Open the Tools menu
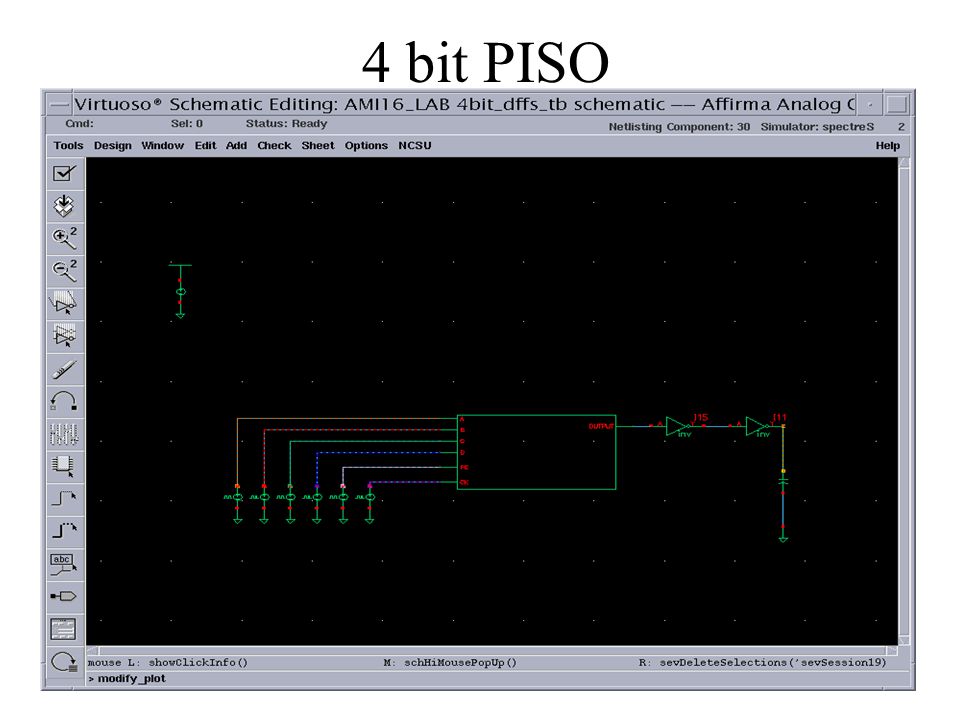Viewport: 960px width, 720px height. 68,146
